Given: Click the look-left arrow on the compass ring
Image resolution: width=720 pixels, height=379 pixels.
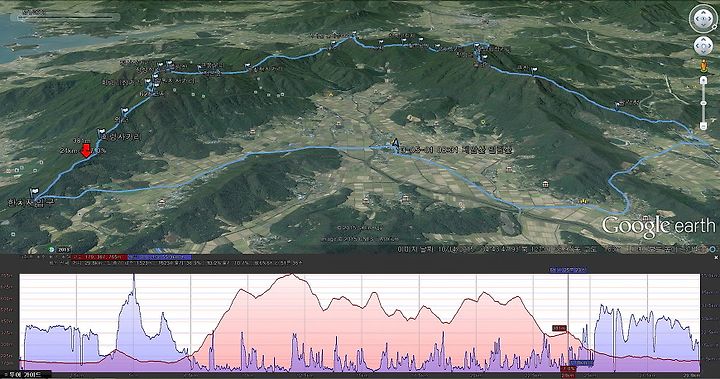Looking at the screenshot, I should pyautogui.click(x=696, y=19).
